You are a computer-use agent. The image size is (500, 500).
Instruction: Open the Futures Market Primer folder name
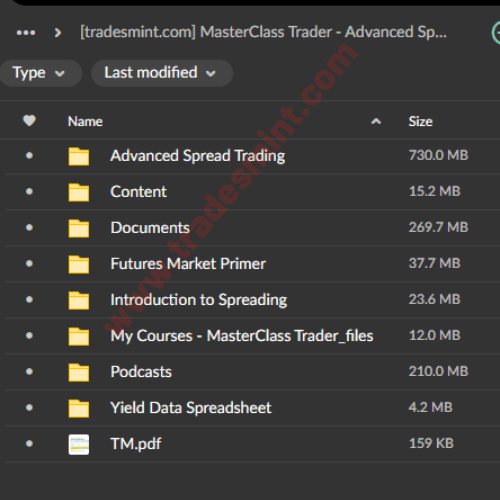click(188, 264)
